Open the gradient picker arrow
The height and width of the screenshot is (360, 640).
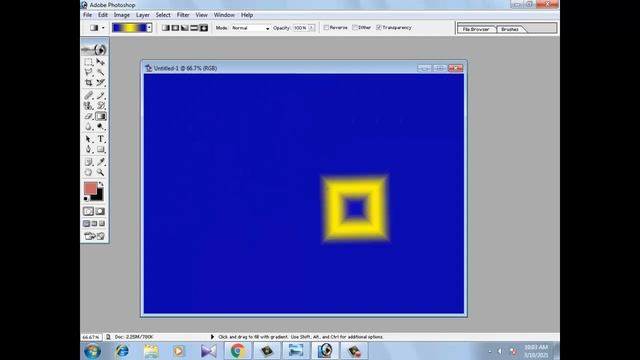pos(149,28)
